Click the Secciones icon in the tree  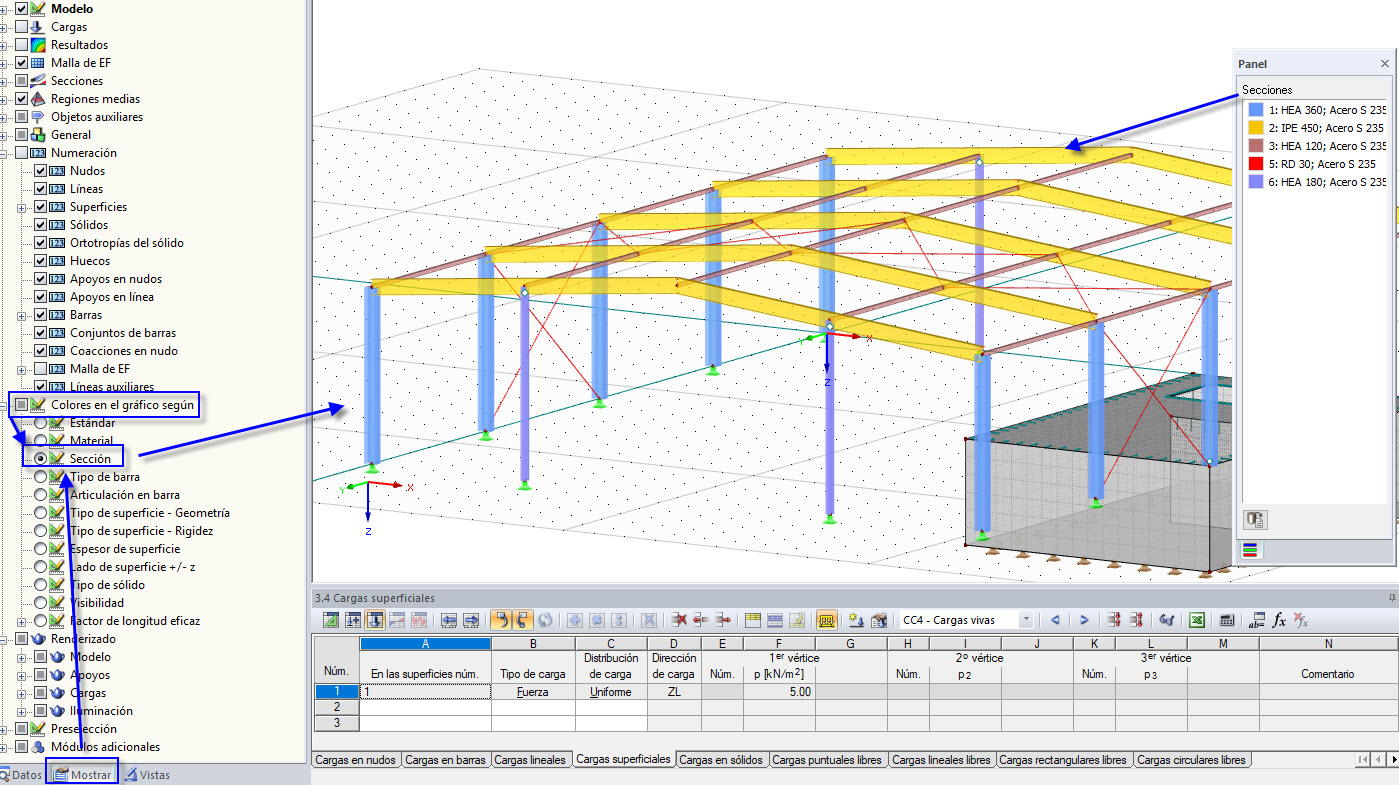coord(39,81)
